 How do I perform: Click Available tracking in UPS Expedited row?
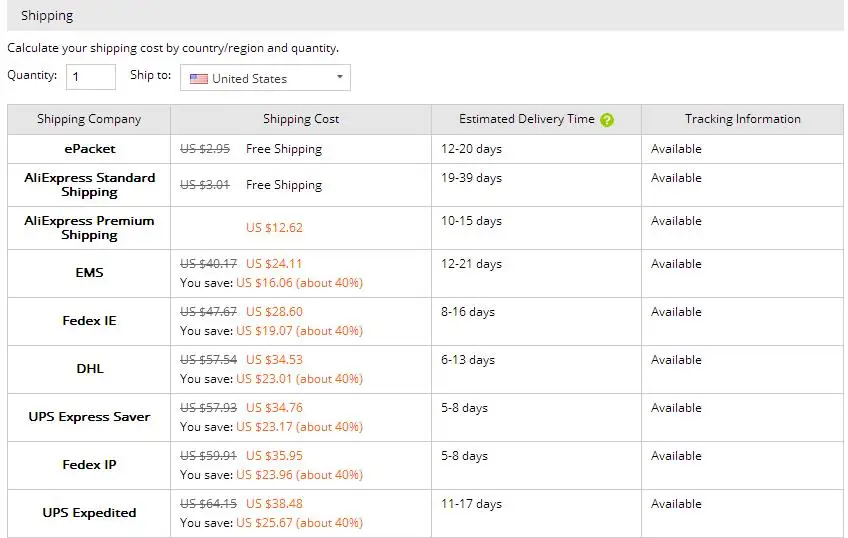(676, 504)
